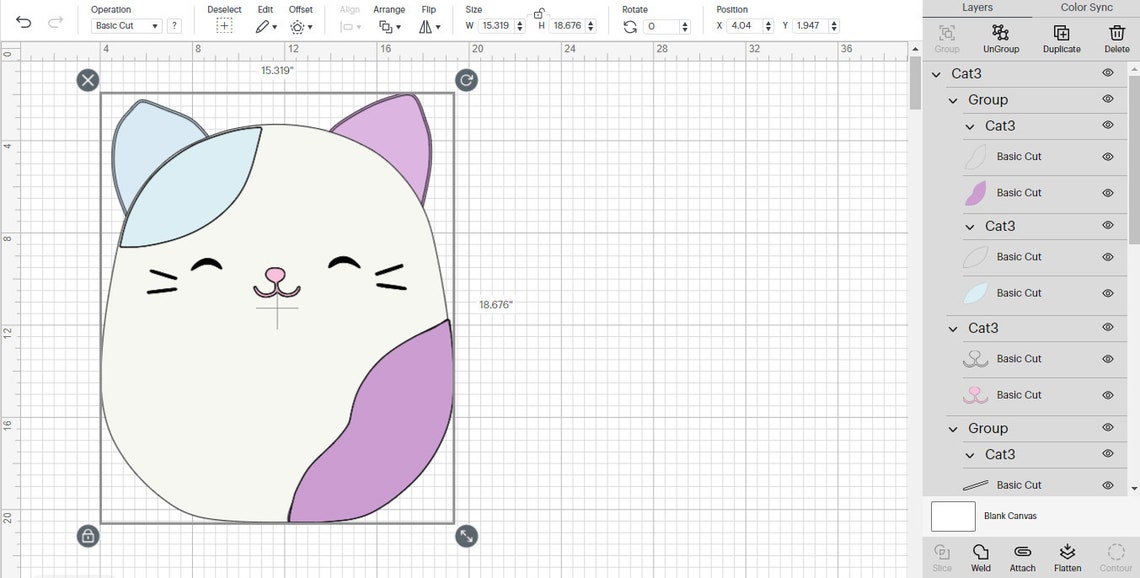The height and width of the screenshot is (578, 1140).
Task: UnGroup the selected elements
Action: [1000, 39]
